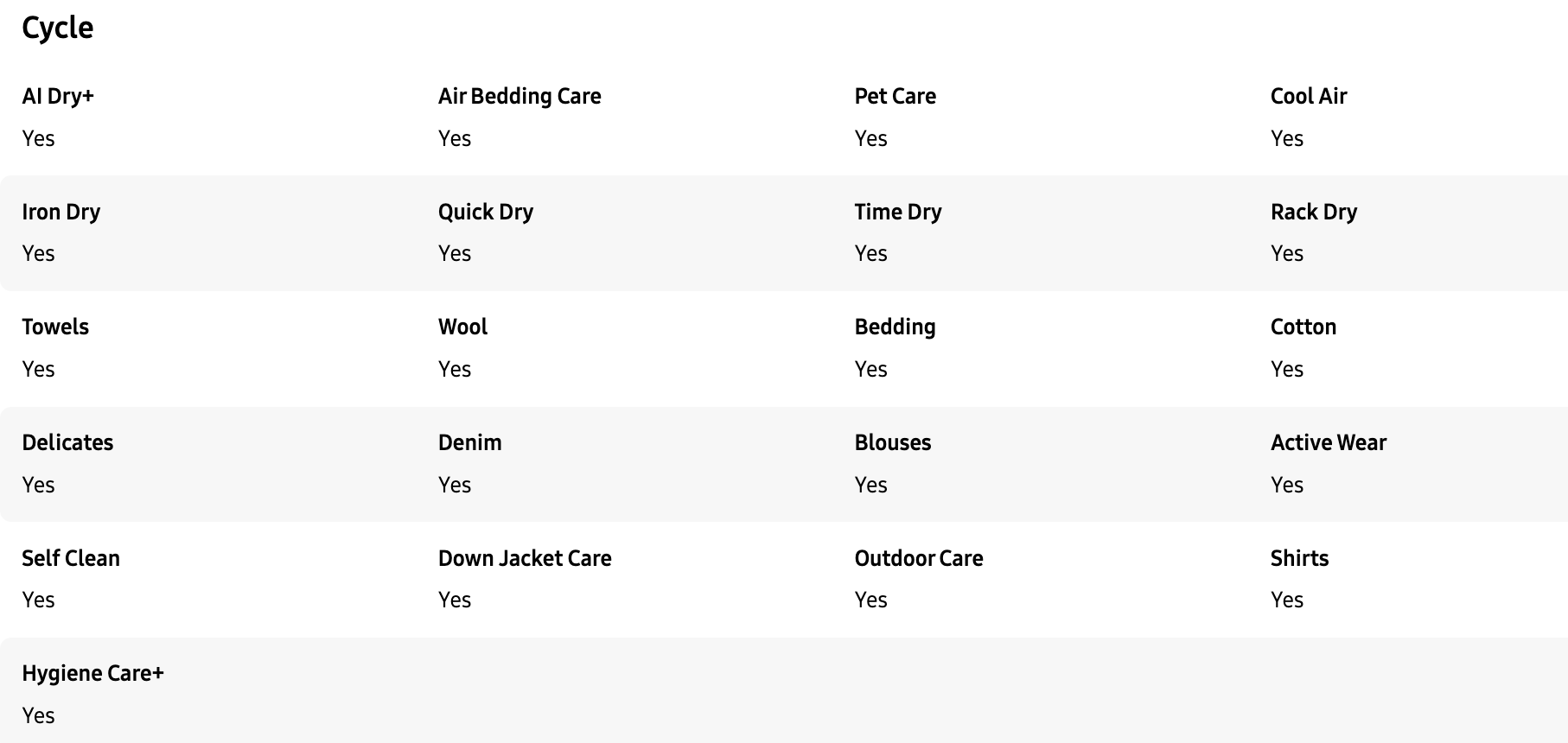The image size is (1568, 743).
Task: Select the Bedding cycle label
Action: (x=895, y=327)
